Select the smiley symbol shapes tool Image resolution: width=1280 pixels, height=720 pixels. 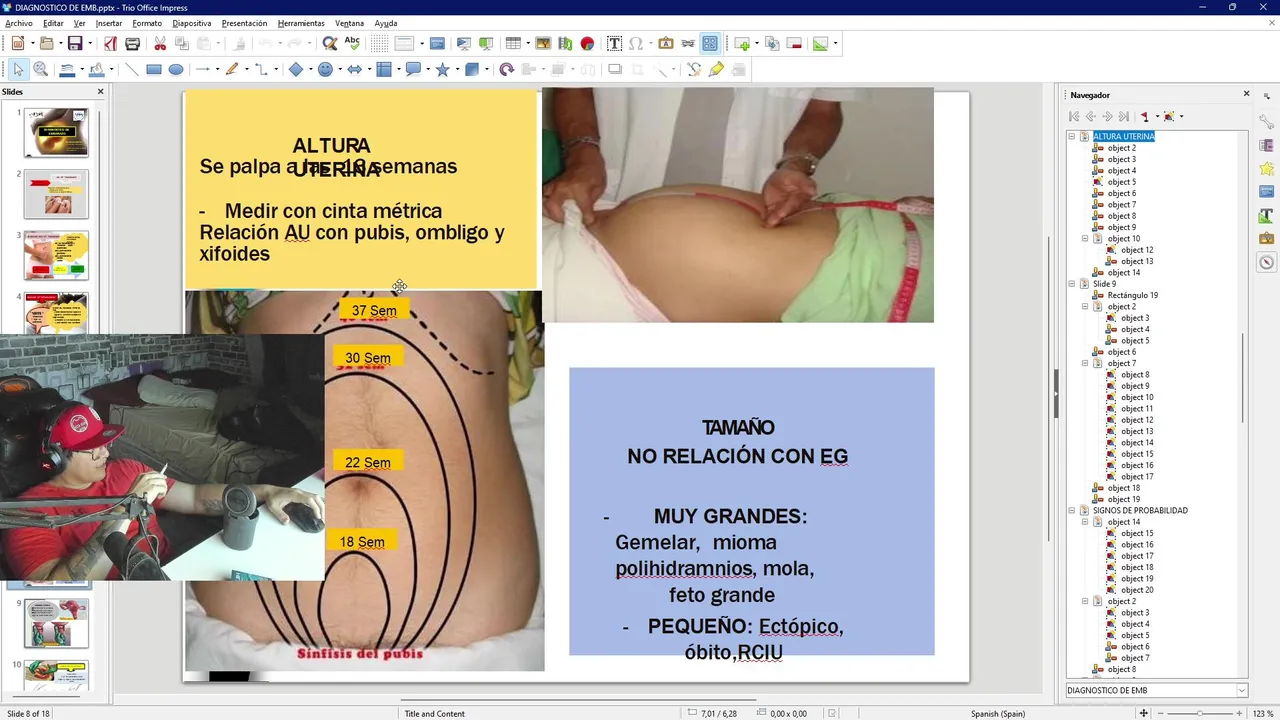325,69
